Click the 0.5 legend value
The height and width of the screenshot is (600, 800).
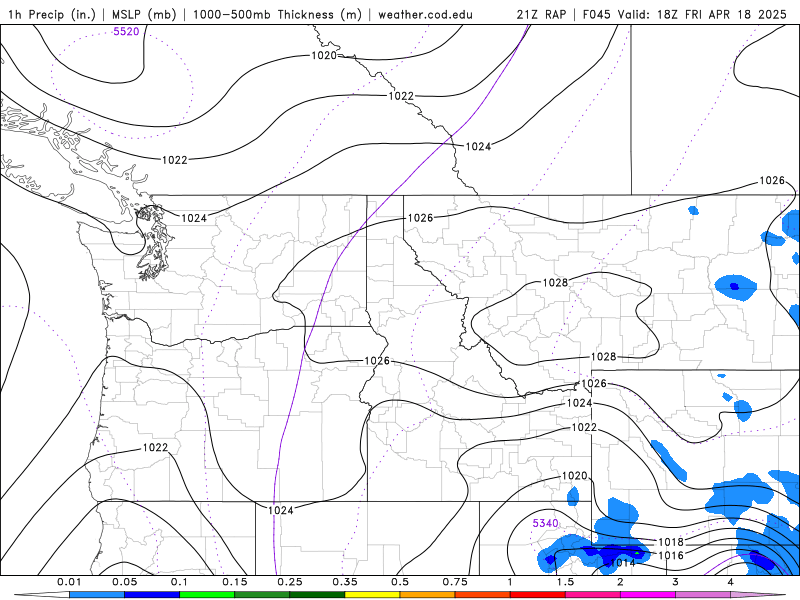coord(400,582)
